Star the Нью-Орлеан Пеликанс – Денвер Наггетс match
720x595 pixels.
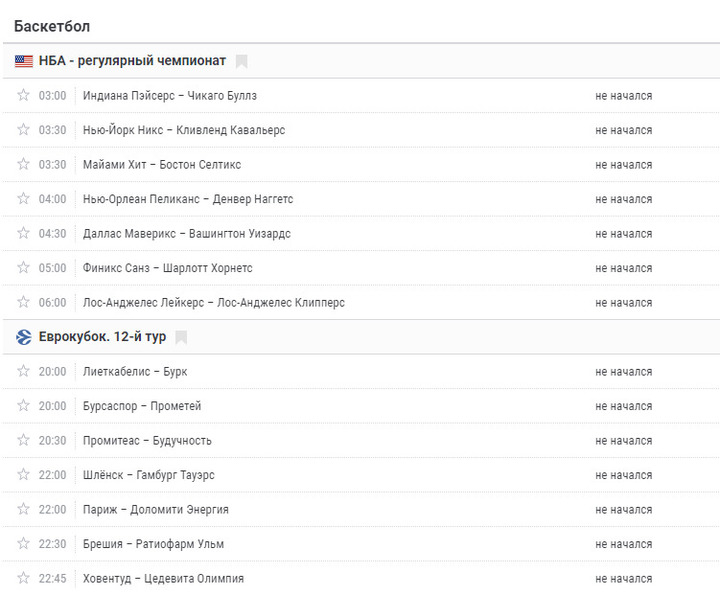pos(23,198)
